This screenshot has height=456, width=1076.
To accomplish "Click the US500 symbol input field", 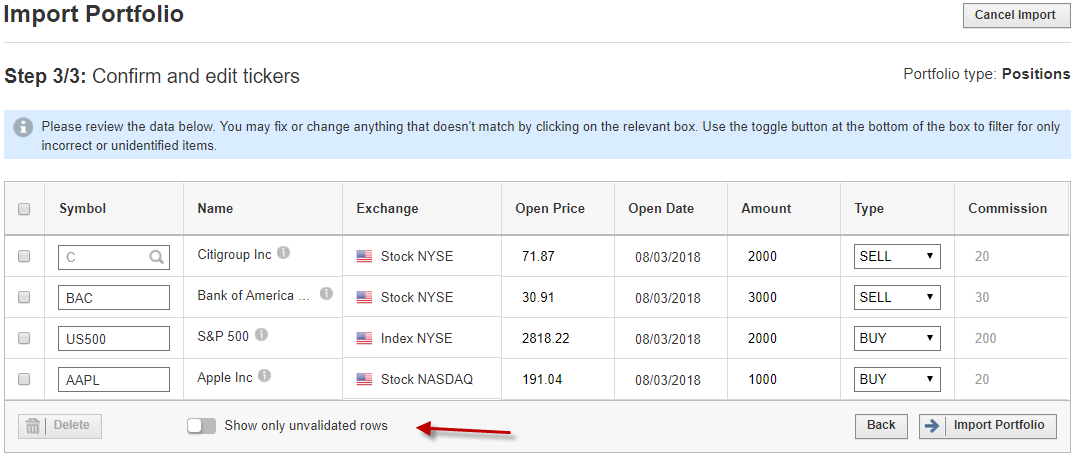I will coord(114,339).
